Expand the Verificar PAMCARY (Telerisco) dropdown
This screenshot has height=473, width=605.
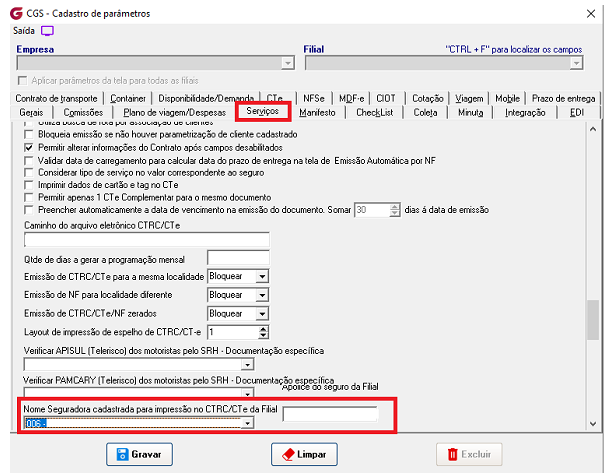(x=247, y=394)
